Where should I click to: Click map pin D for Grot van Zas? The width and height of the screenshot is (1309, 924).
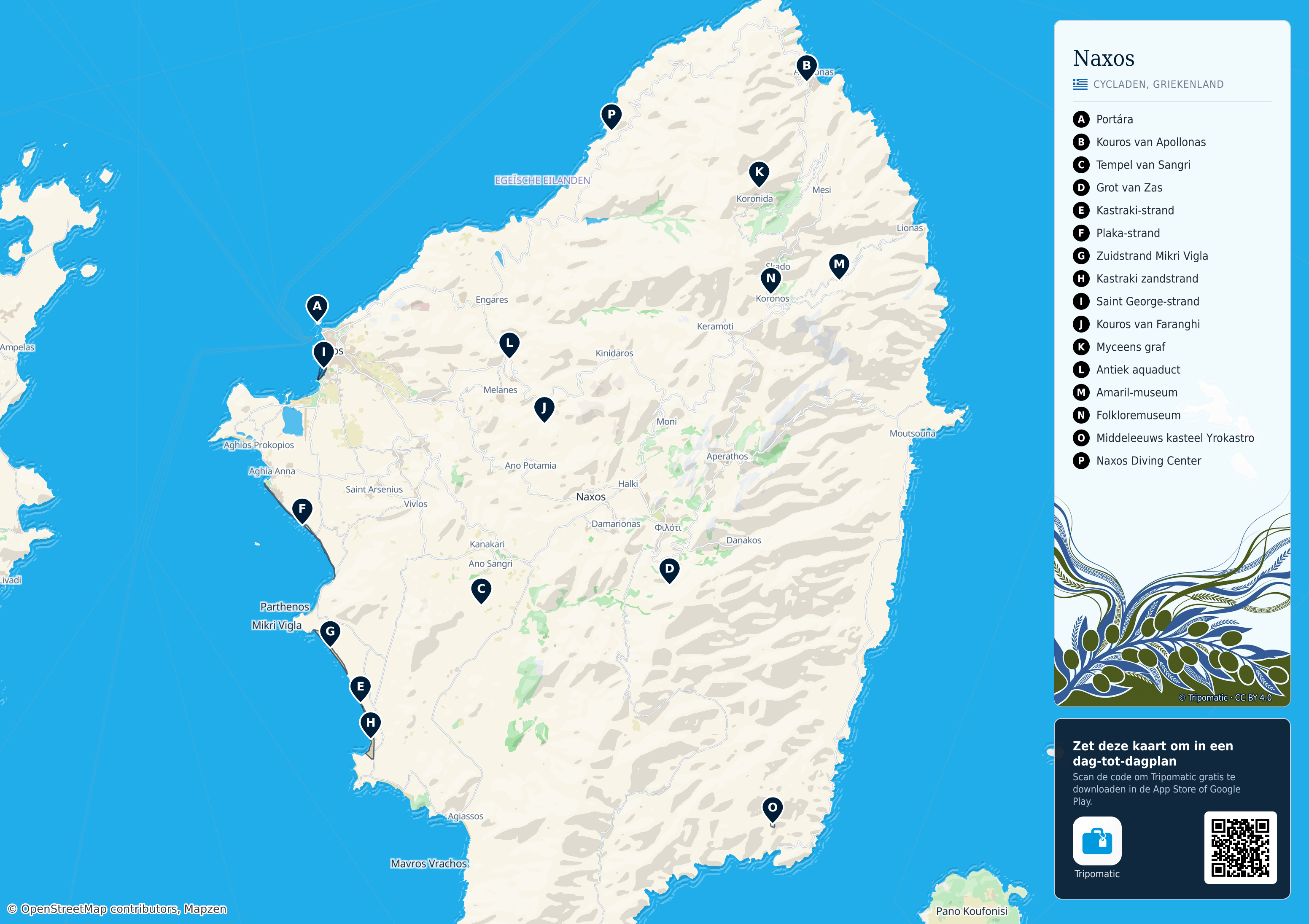click(669, 570)
